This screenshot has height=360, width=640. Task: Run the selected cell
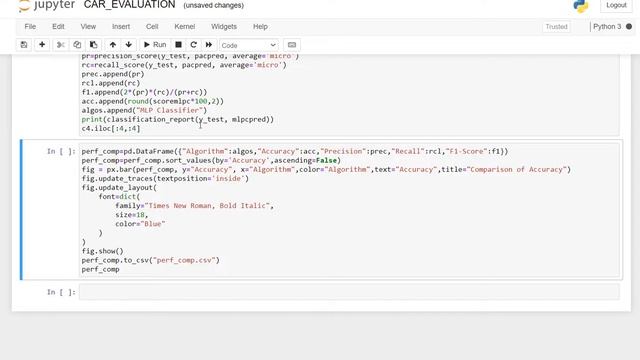coord(155,45)
